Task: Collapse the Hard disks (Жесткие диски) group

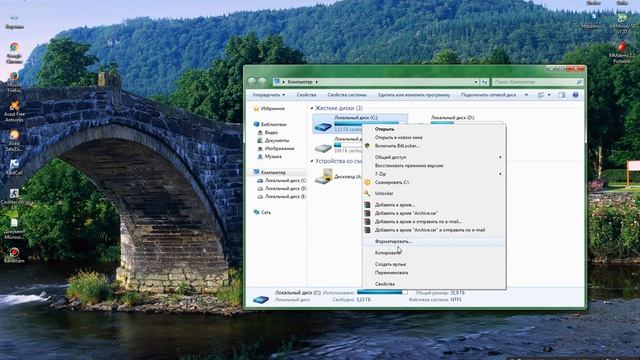Action: pyautogui.click(x=312, y=108)
